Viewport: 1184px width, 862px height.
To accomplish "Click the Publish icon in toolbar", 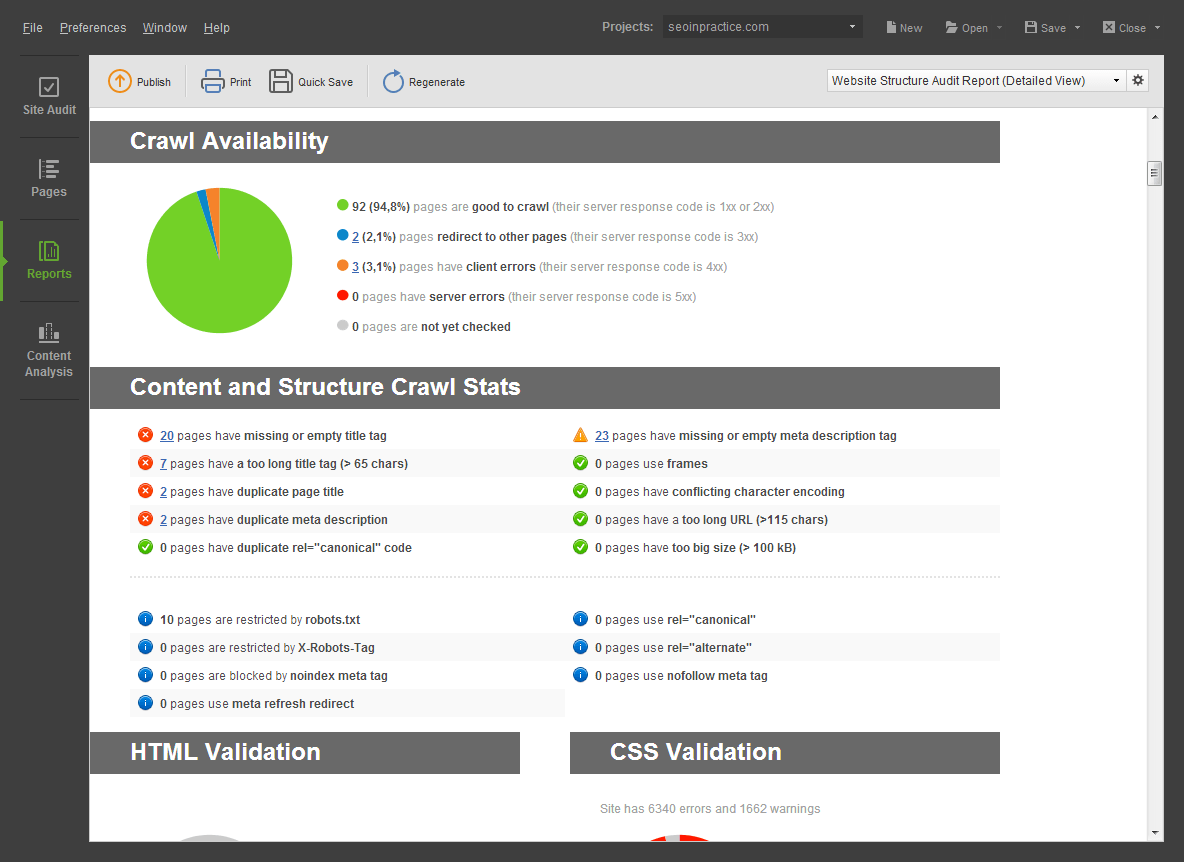I will click(120, 82).
